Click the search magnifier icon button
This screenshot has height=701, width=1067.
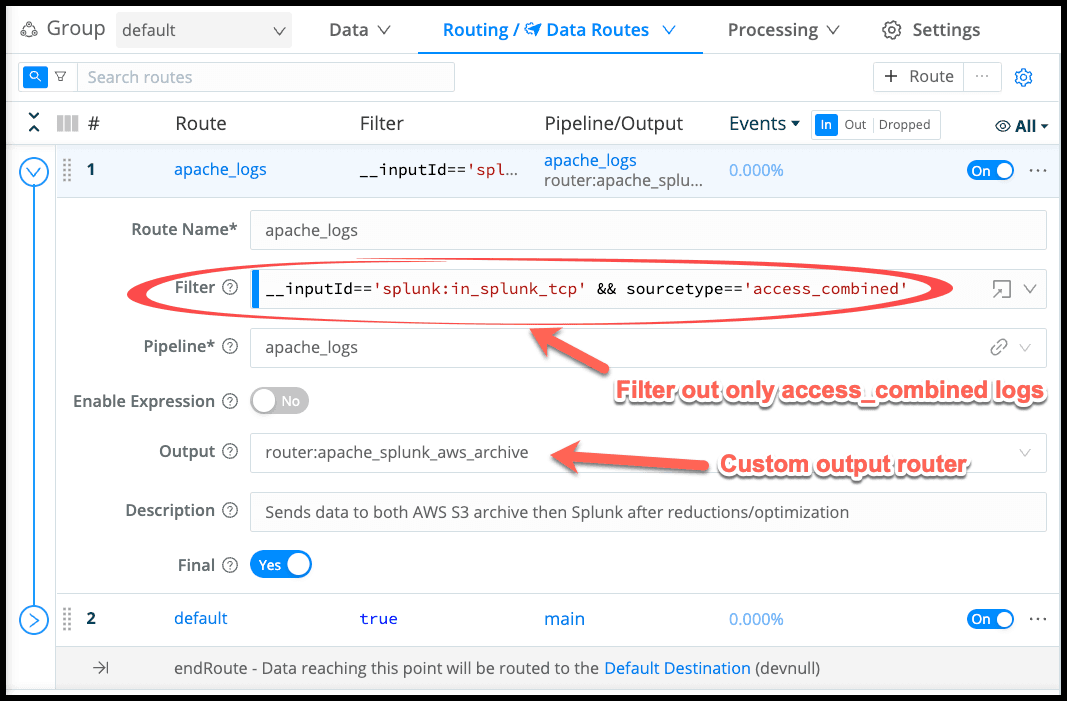[x=35, y=77]
